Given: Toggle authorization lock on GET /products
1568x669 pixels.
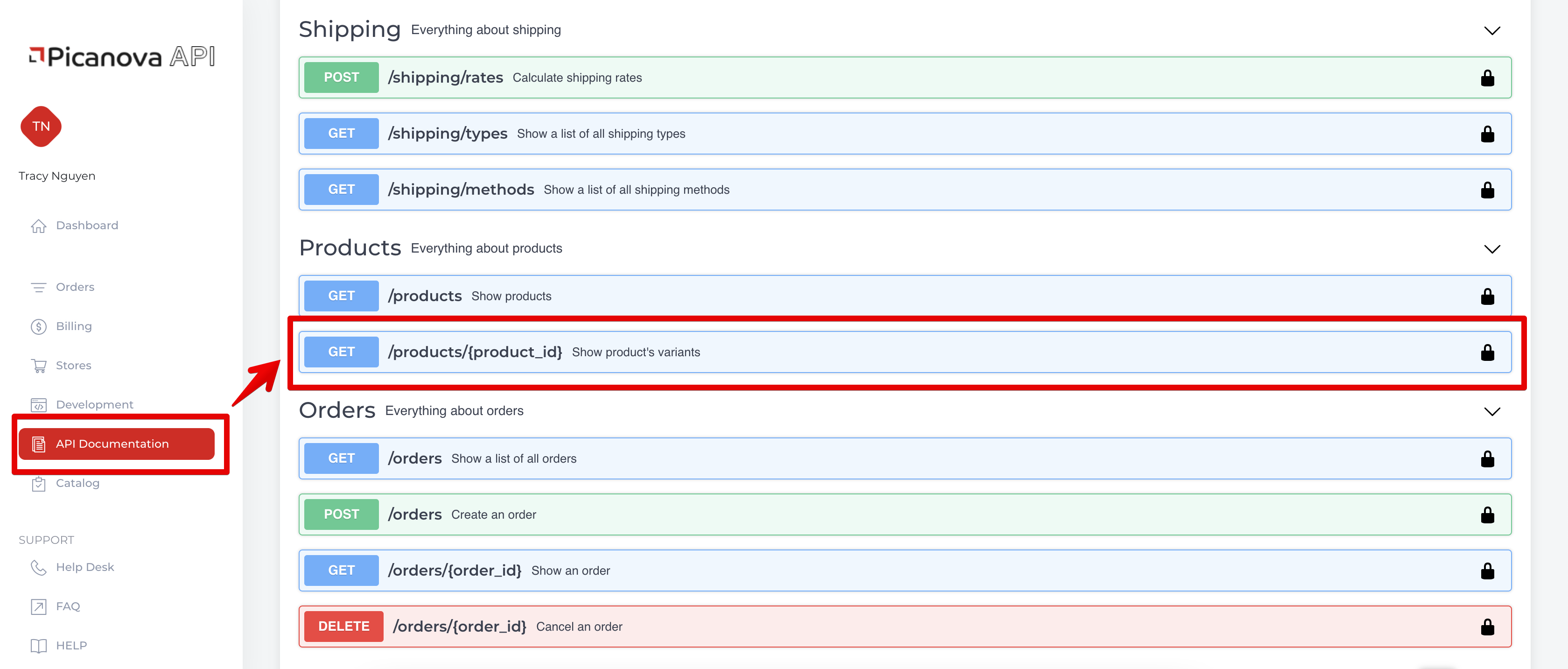Looking at the screenshot, I should click(1487, 296).
